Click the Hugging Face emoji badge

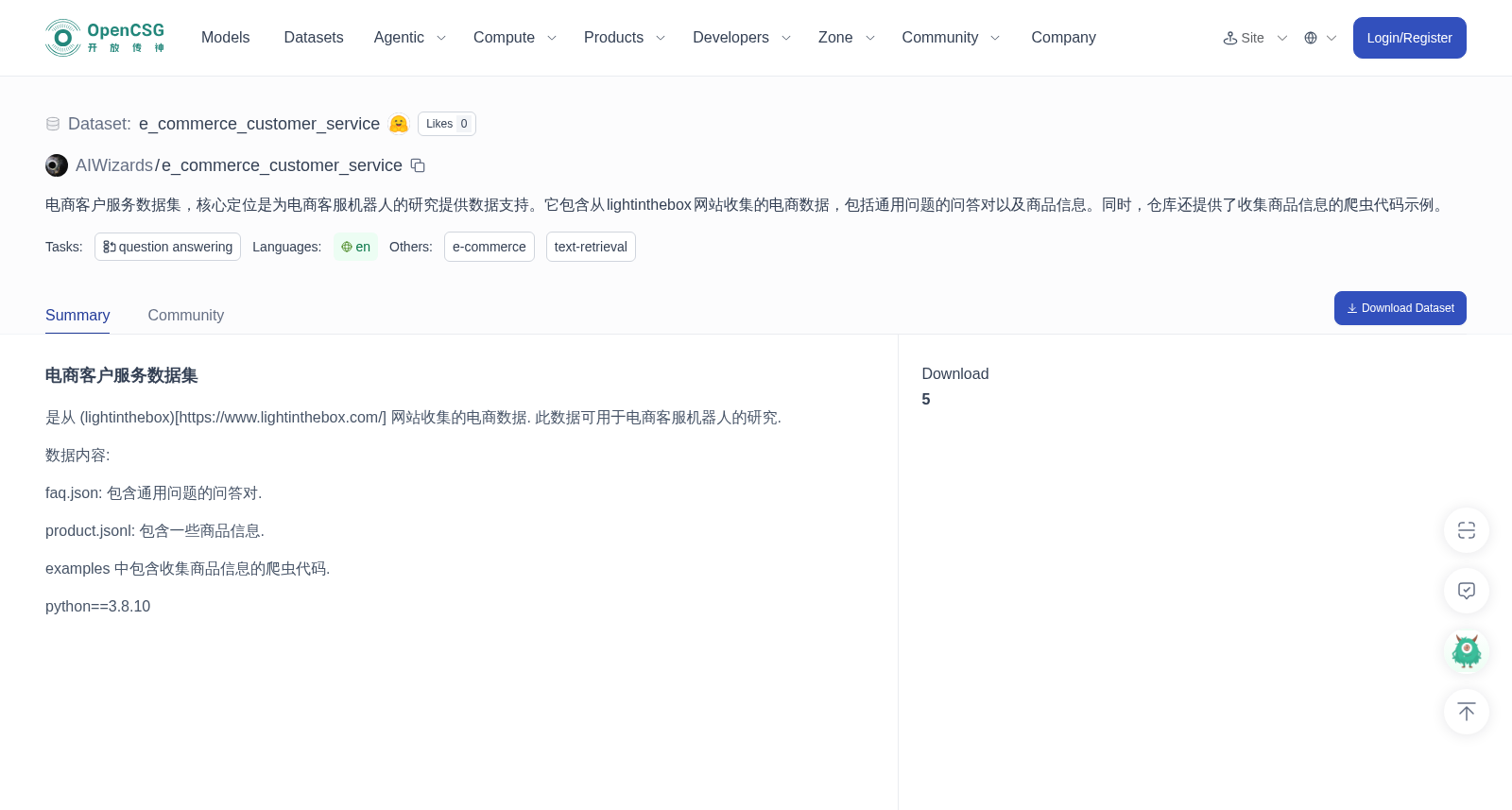click(399, 124)
